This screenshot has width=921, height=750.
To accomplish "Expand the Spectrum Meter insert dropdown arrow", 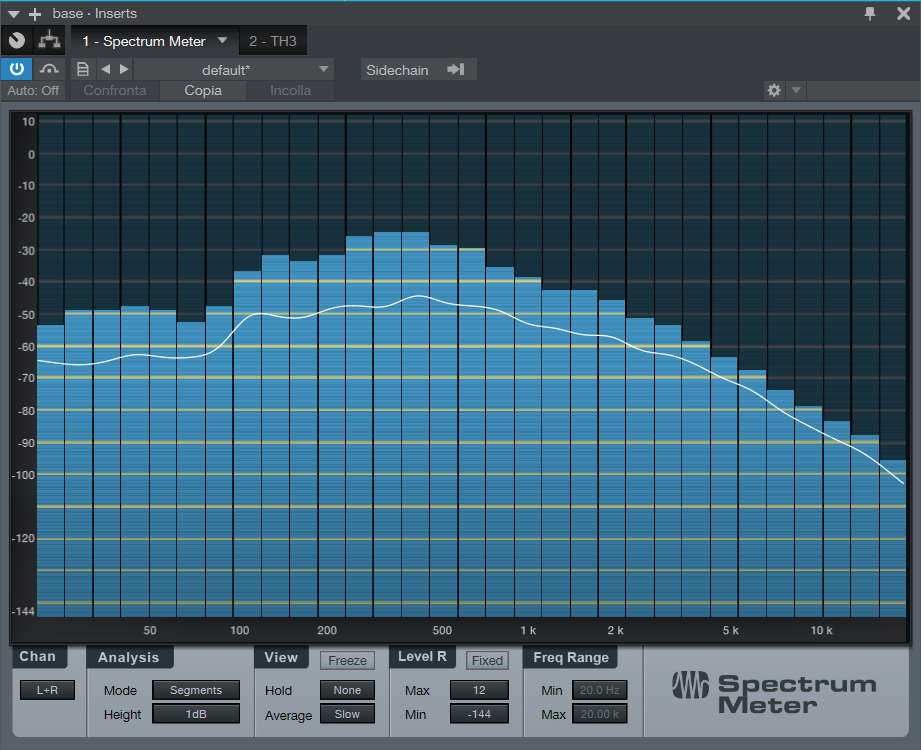I will click(x=223, y=41).
